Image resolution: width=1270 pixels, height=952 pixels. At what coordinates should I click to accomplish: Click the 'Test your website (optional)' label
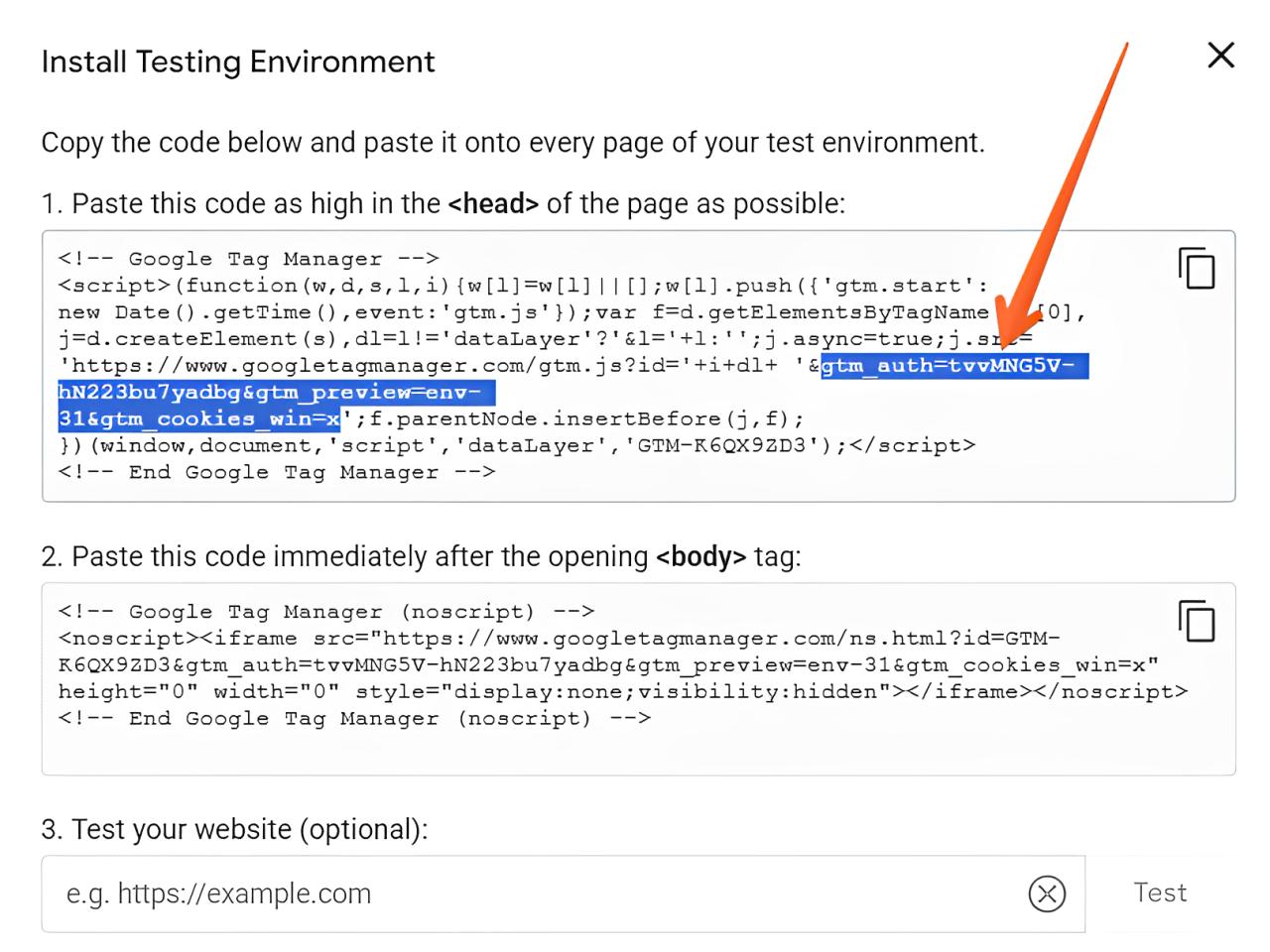(x=235, y=829)
